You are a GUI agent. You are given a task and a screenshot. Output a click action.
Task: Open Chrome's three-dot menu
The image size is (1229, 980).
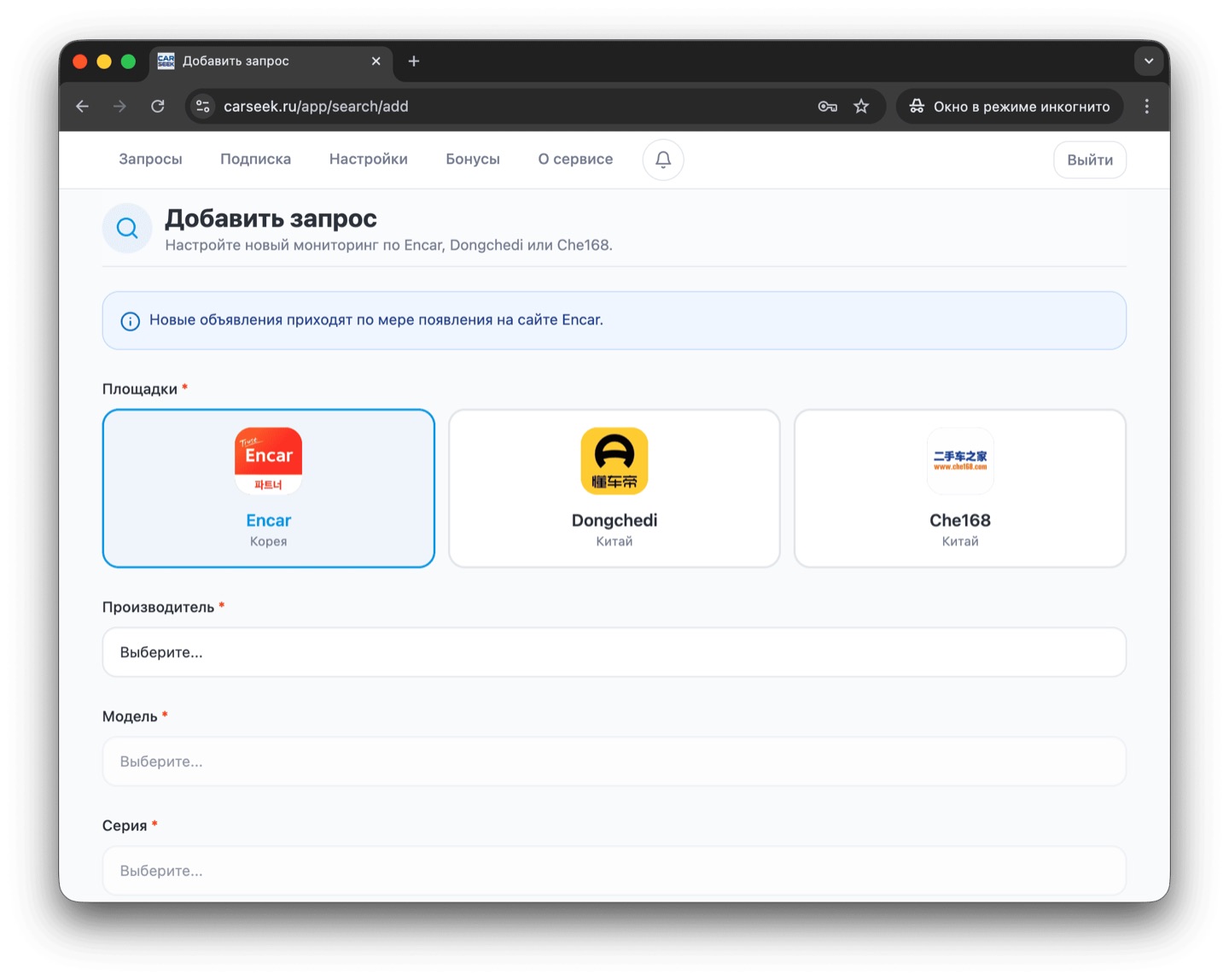click(x=1147, y=107)
